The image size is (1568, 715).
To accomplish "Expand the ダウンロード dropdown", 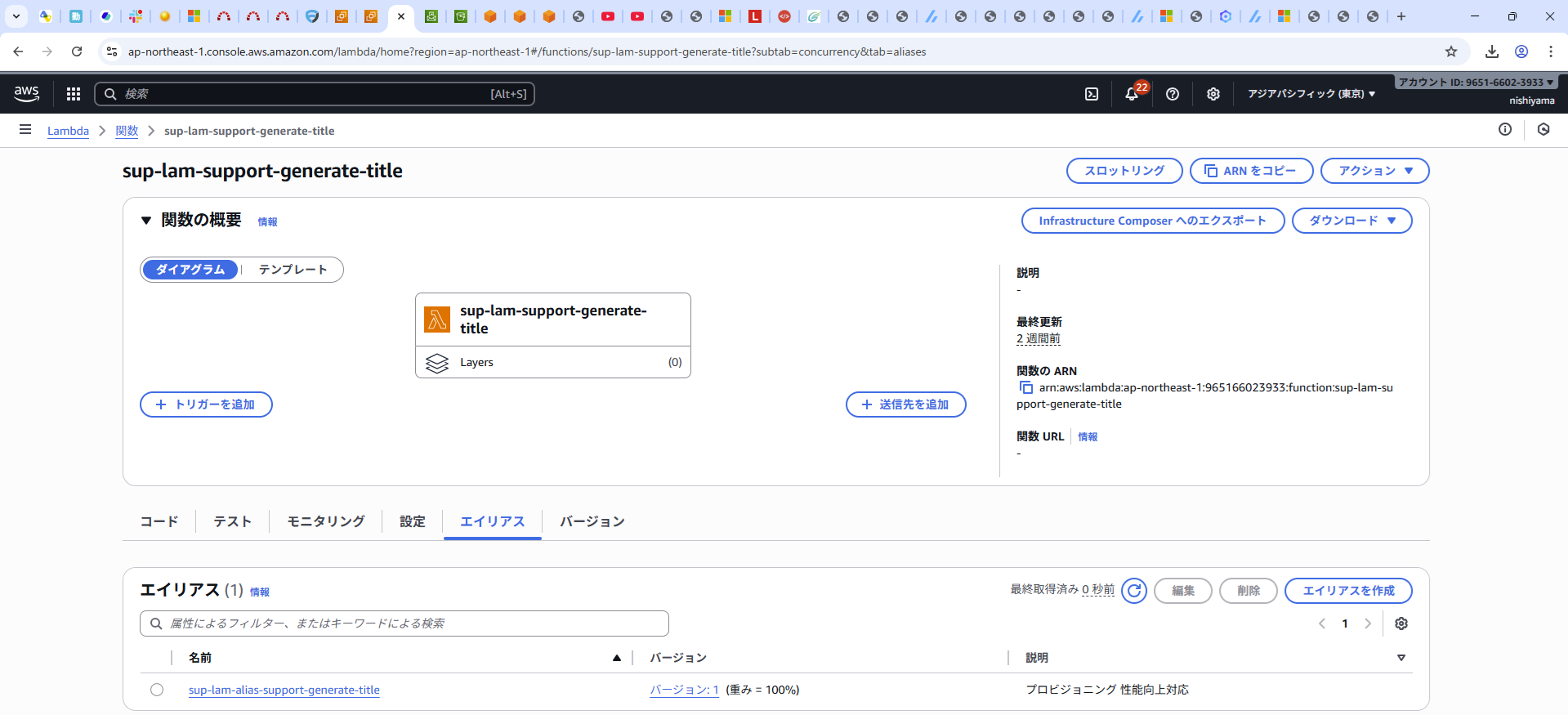I will [x=1351, y=221].
